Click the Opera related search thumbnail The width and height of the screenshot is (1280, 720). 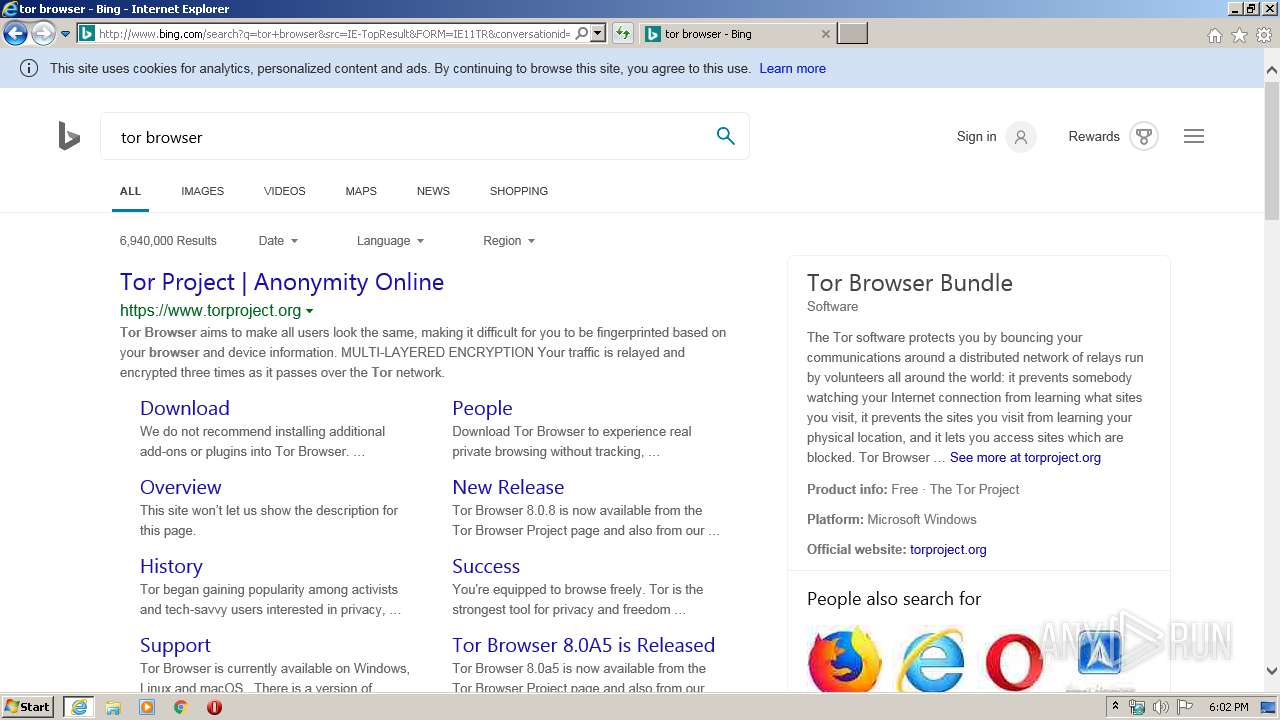point(1014,660)
